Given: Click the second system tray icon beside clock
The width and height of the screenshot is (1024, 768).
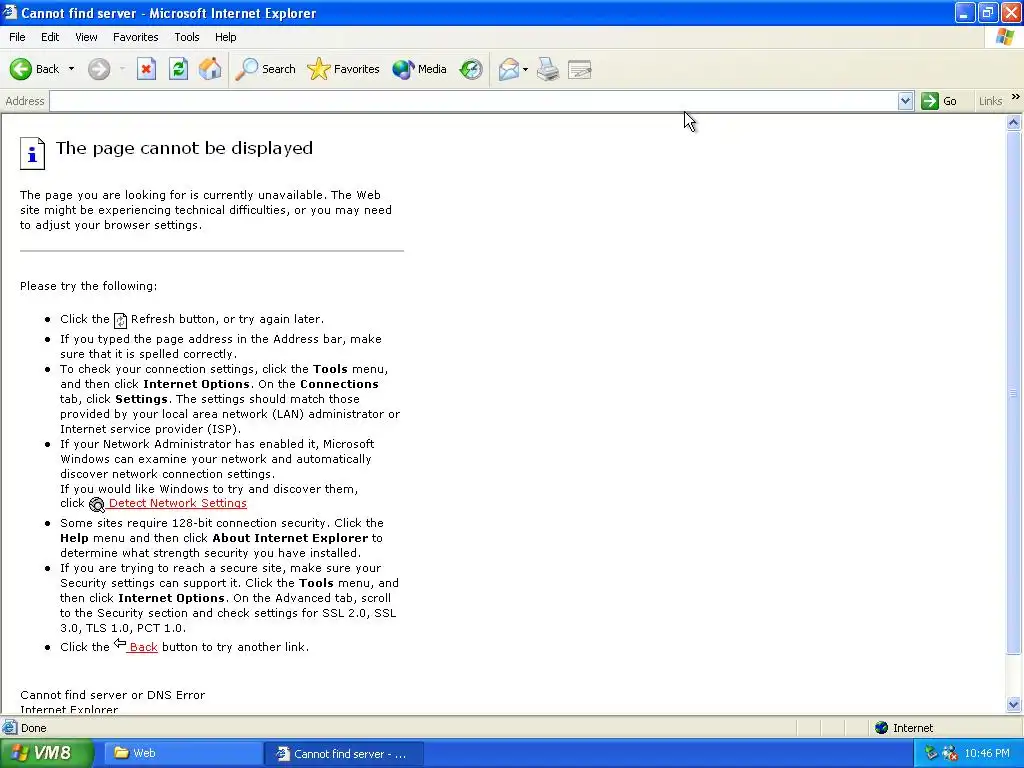Looking at the screenshot, I should click(x=950, y=754).
